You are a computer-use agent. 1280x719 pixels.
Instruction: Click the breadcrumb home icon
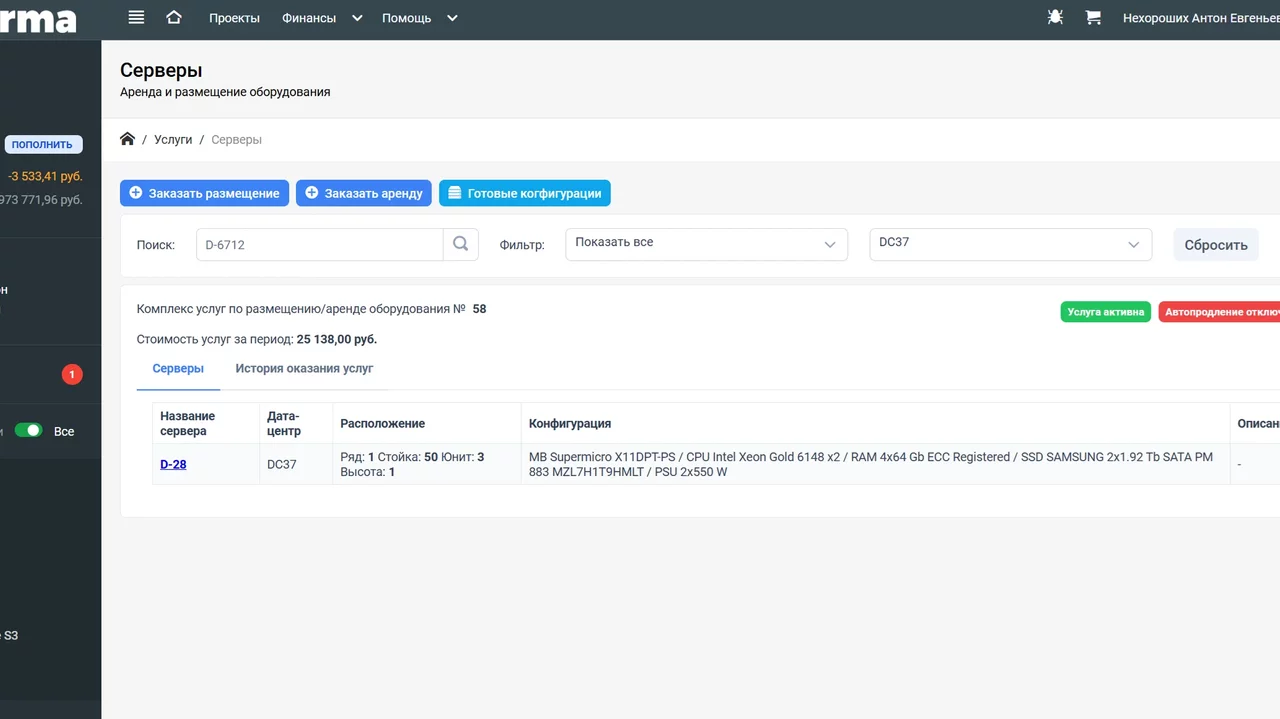pyautogui.click(x=127, y=139)
